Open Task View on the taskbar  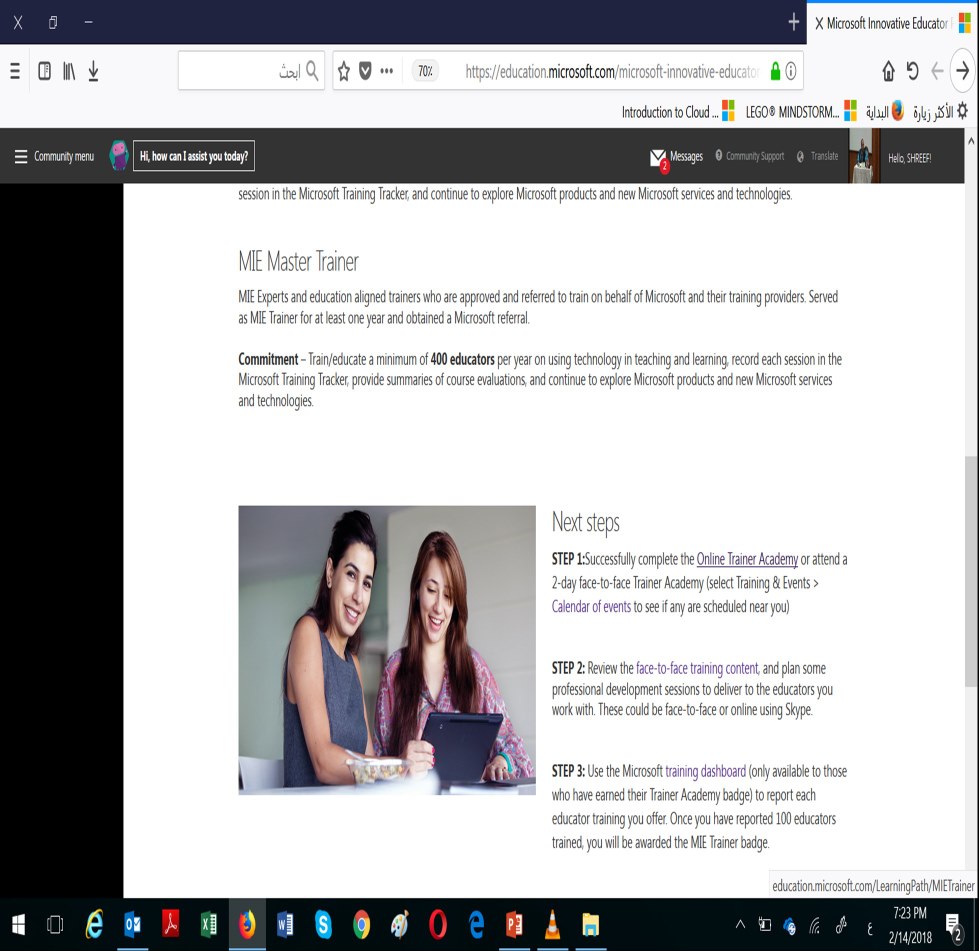(x=55, y=925)
